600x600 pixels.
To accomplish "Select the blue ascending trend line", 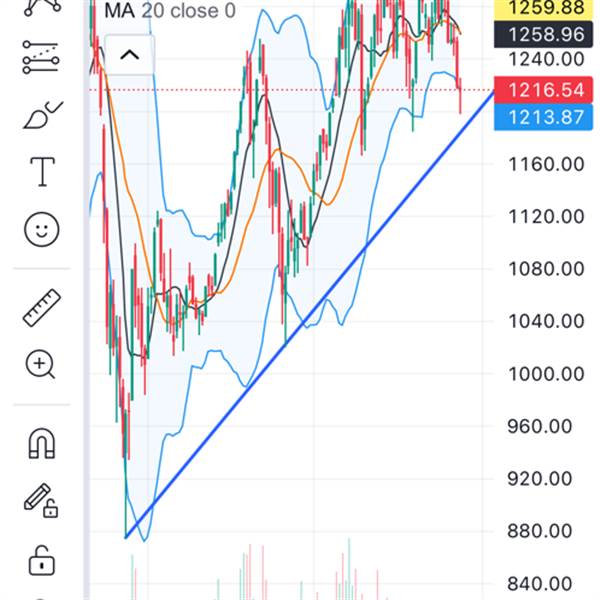I will (x=309, y=316).
